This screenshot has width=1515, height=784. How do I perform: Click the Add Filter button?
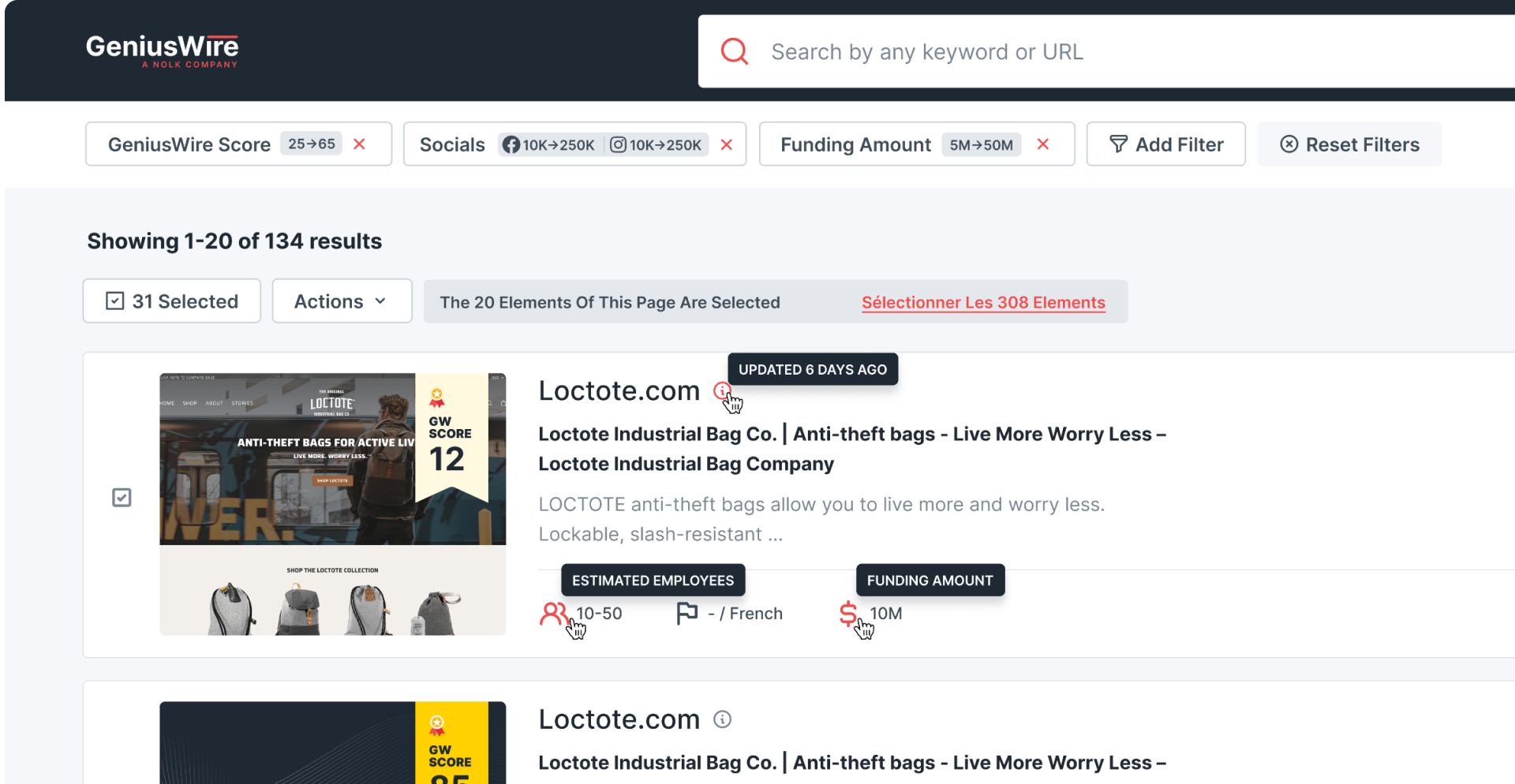[1166, 144]
